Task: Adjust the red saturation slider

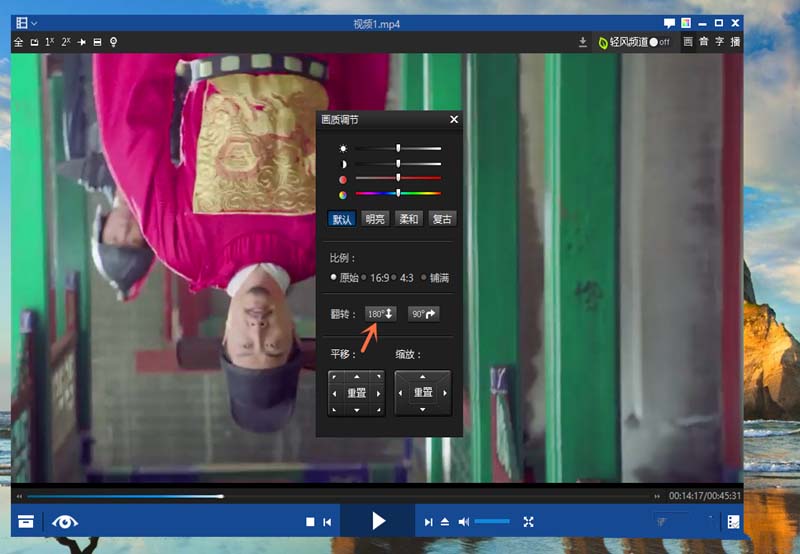Action: (x=398, y=178)
